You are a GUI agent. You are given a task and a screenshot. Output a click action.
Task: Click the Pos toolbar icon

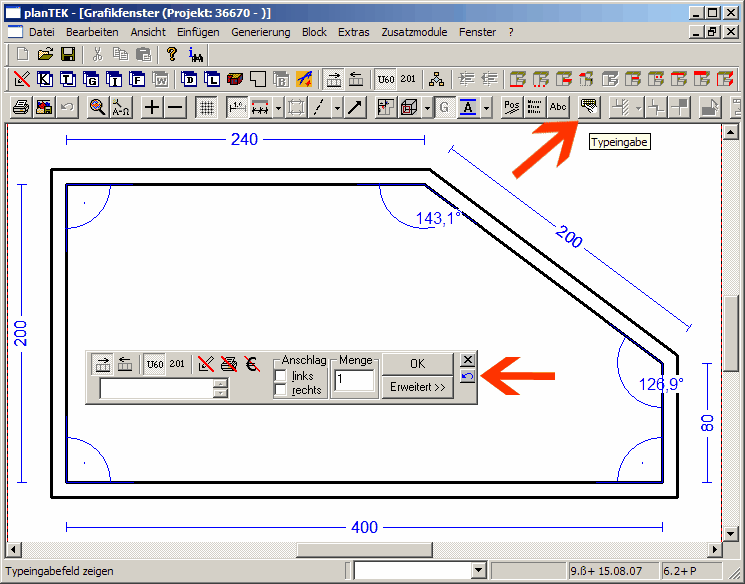pyautogui.click(x=511, y=107)
